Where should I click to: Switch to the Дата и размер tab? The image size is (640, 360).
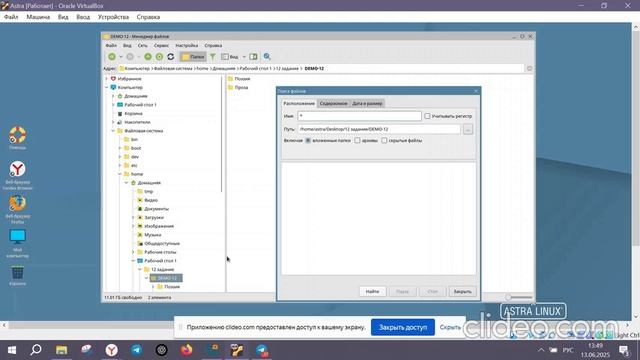pyautogui.click(x=367, y=104)
